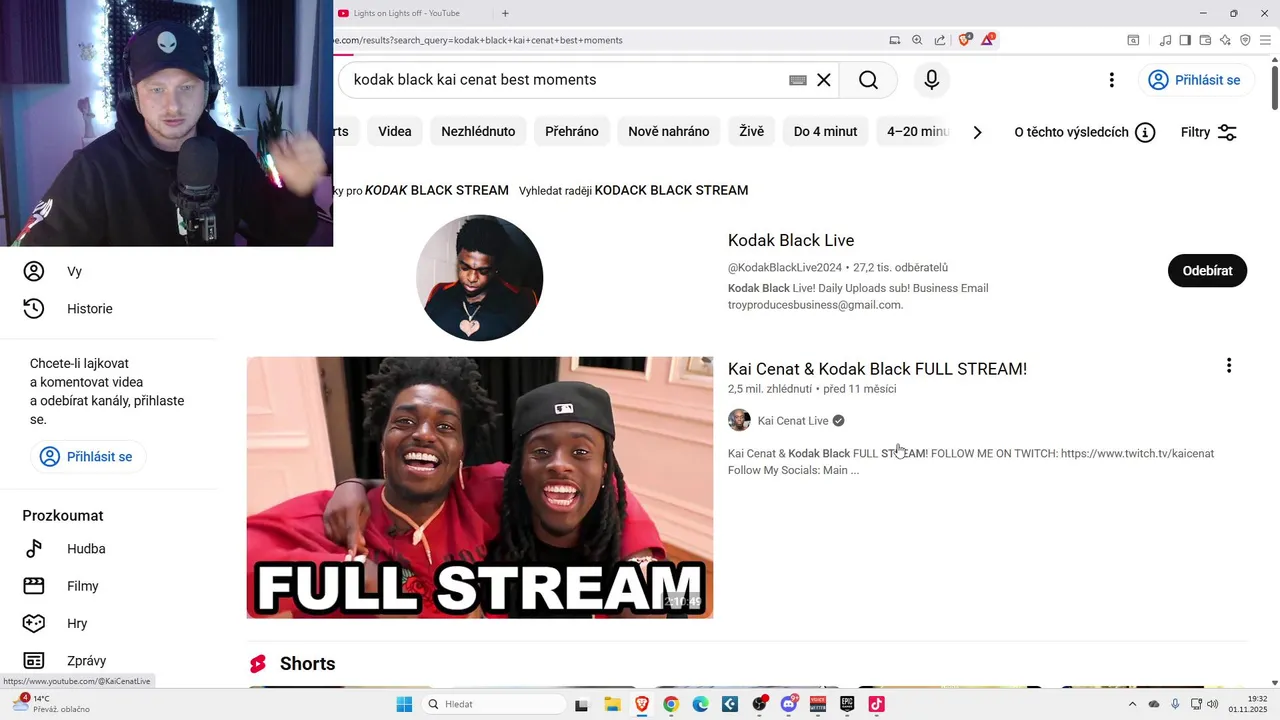Click the install app icon in address bar
This screenshot has height=720, width=1280.
tap(895, 40)
